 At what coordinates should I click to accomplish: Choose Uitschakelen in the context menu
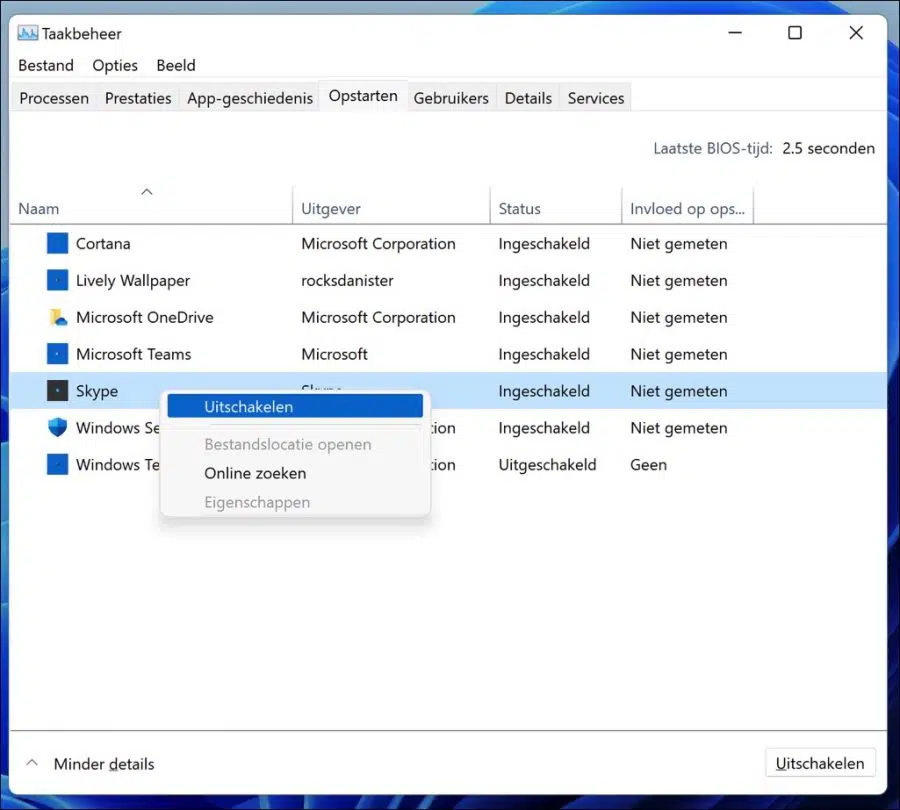pos(295,406)
